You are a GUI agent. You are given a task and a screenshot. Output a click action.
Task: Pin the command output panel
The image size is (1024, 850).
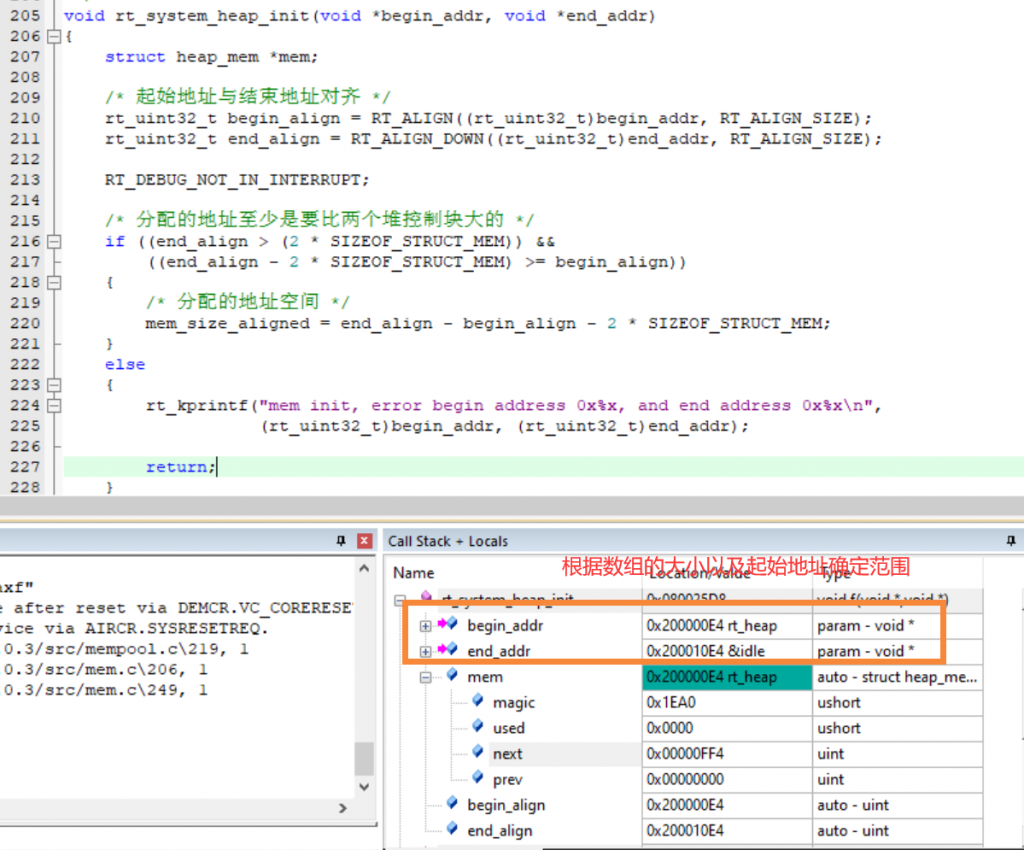coord(341,541)
